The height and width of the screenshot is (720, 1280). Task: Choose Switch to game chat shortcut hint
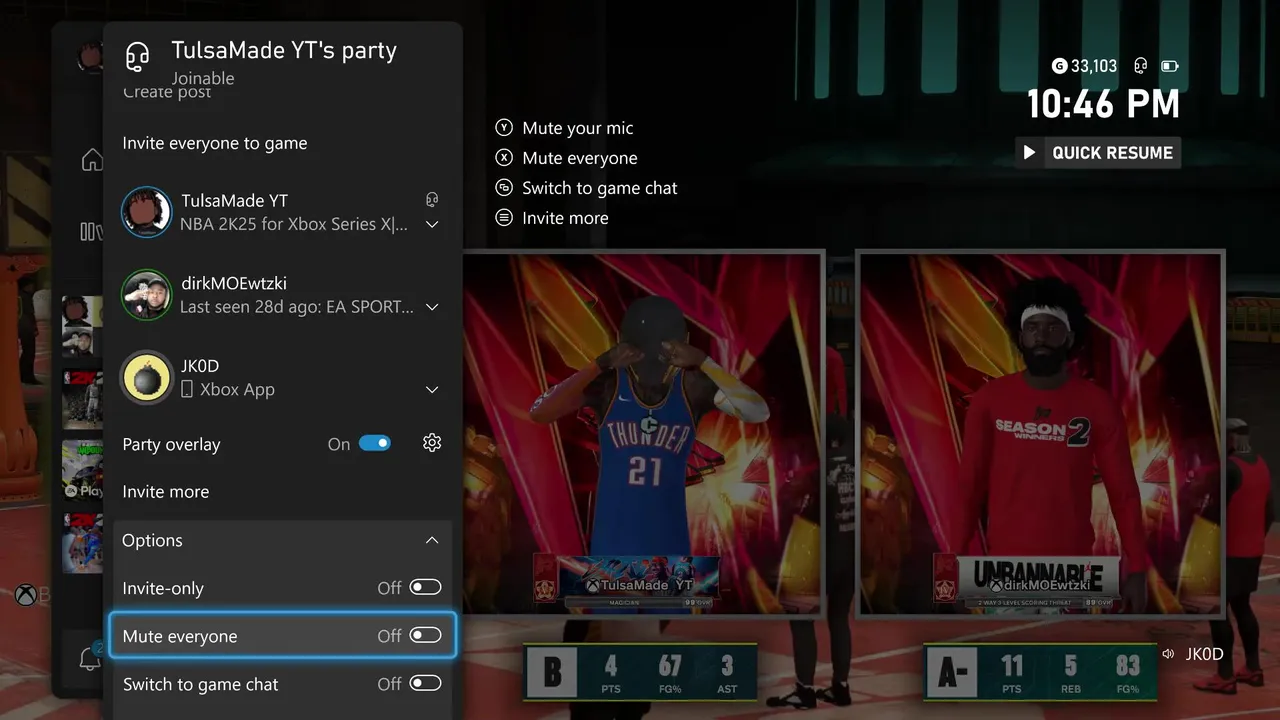click(x=600, y=188)
